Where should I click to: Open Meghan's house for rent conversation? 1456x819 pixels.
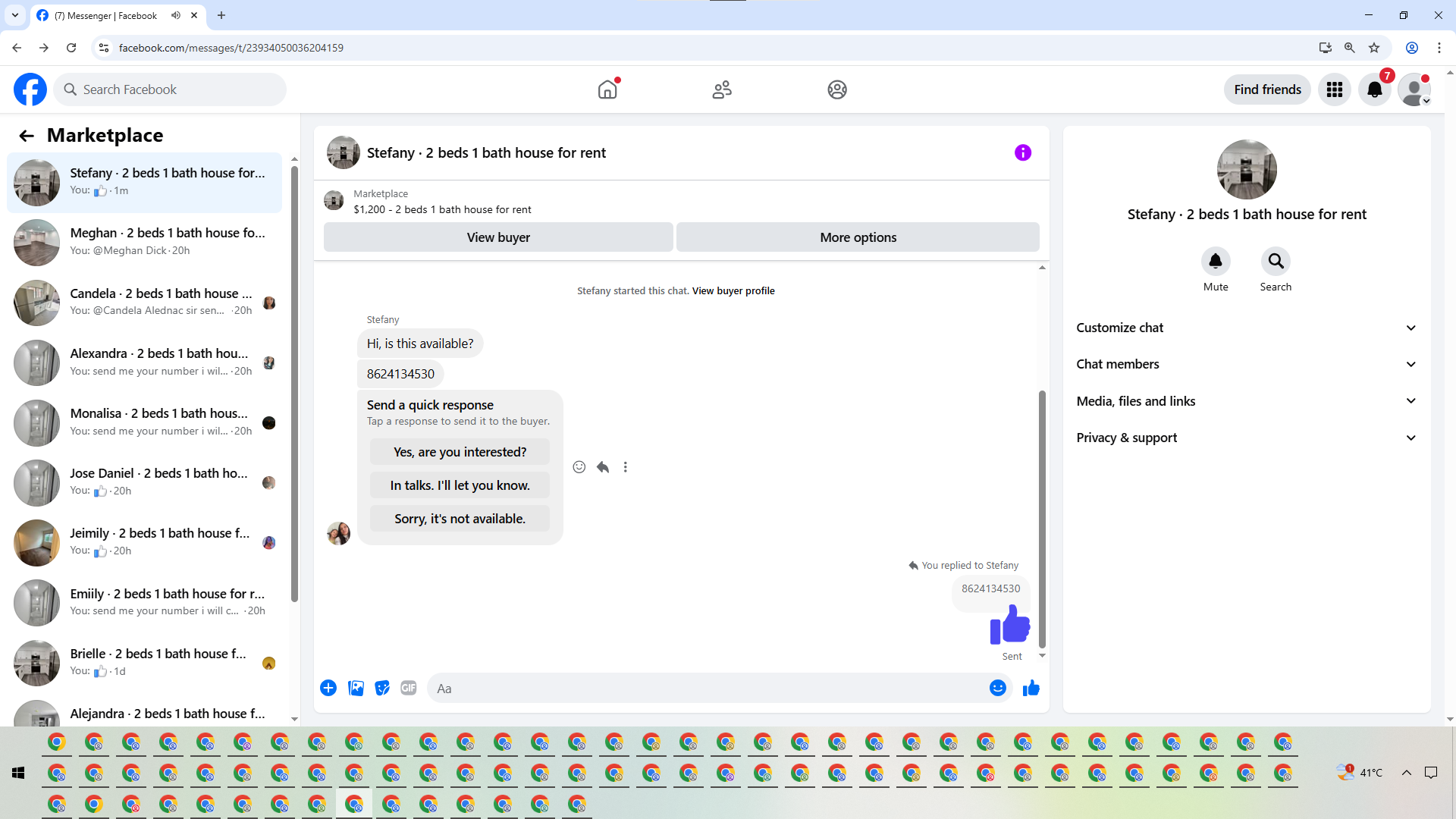(144, 243)
